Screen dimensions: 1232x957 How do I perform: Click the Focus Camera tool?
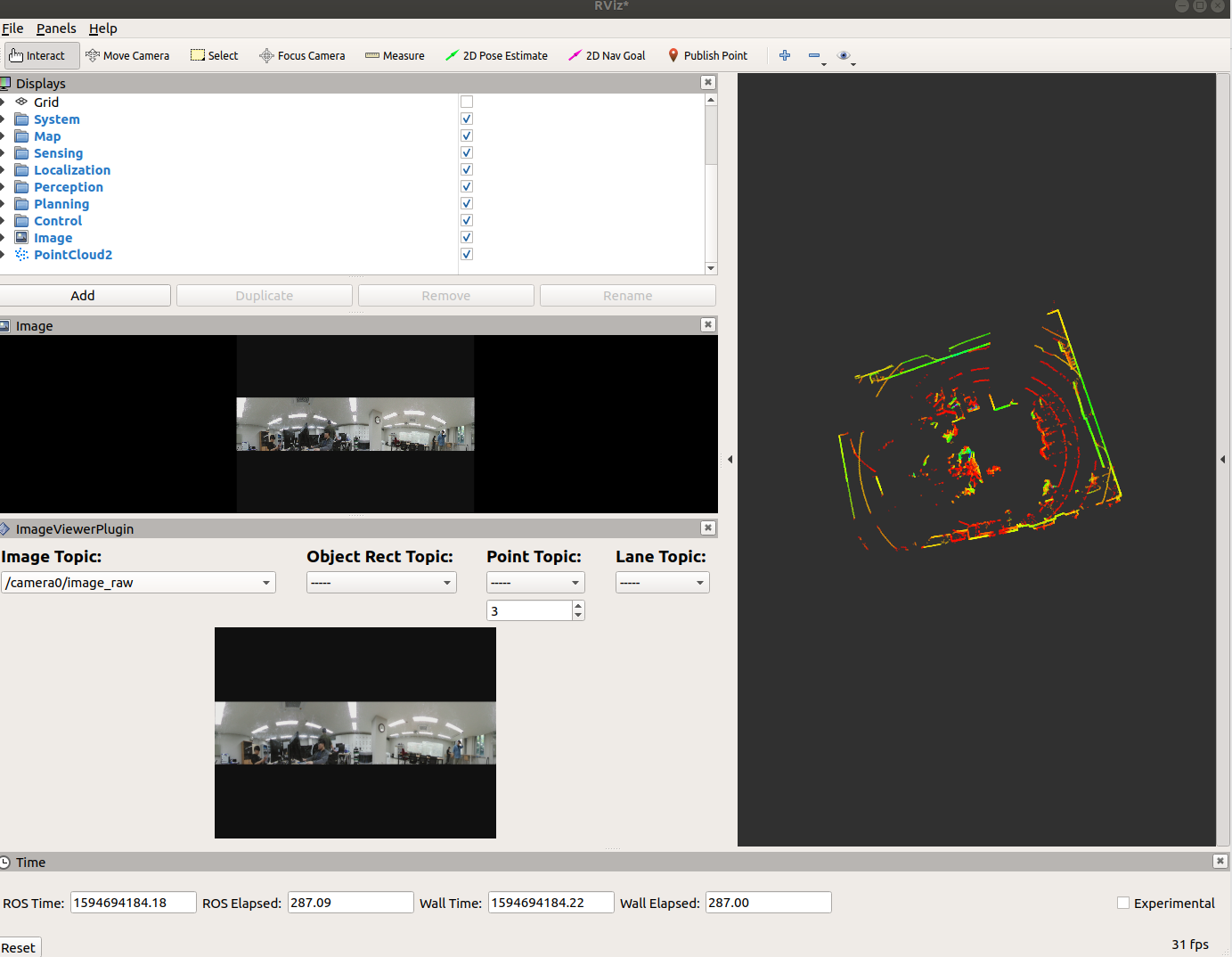tap(302, 55)
